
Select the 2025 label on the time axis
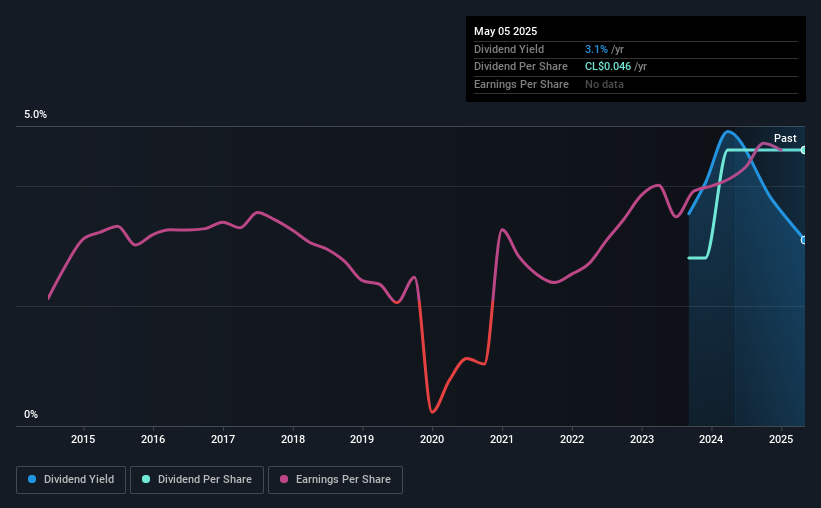[781, 439]
